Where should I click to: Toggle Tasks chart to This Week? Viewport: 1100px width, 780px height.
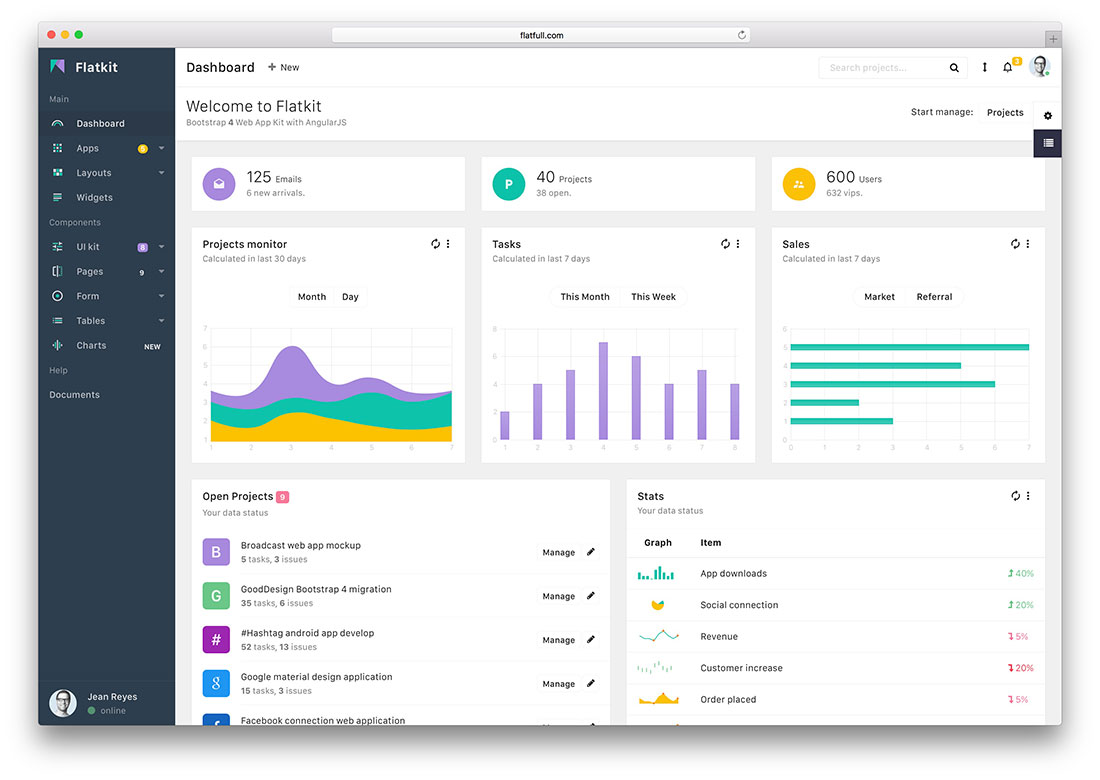coord(652,296)
